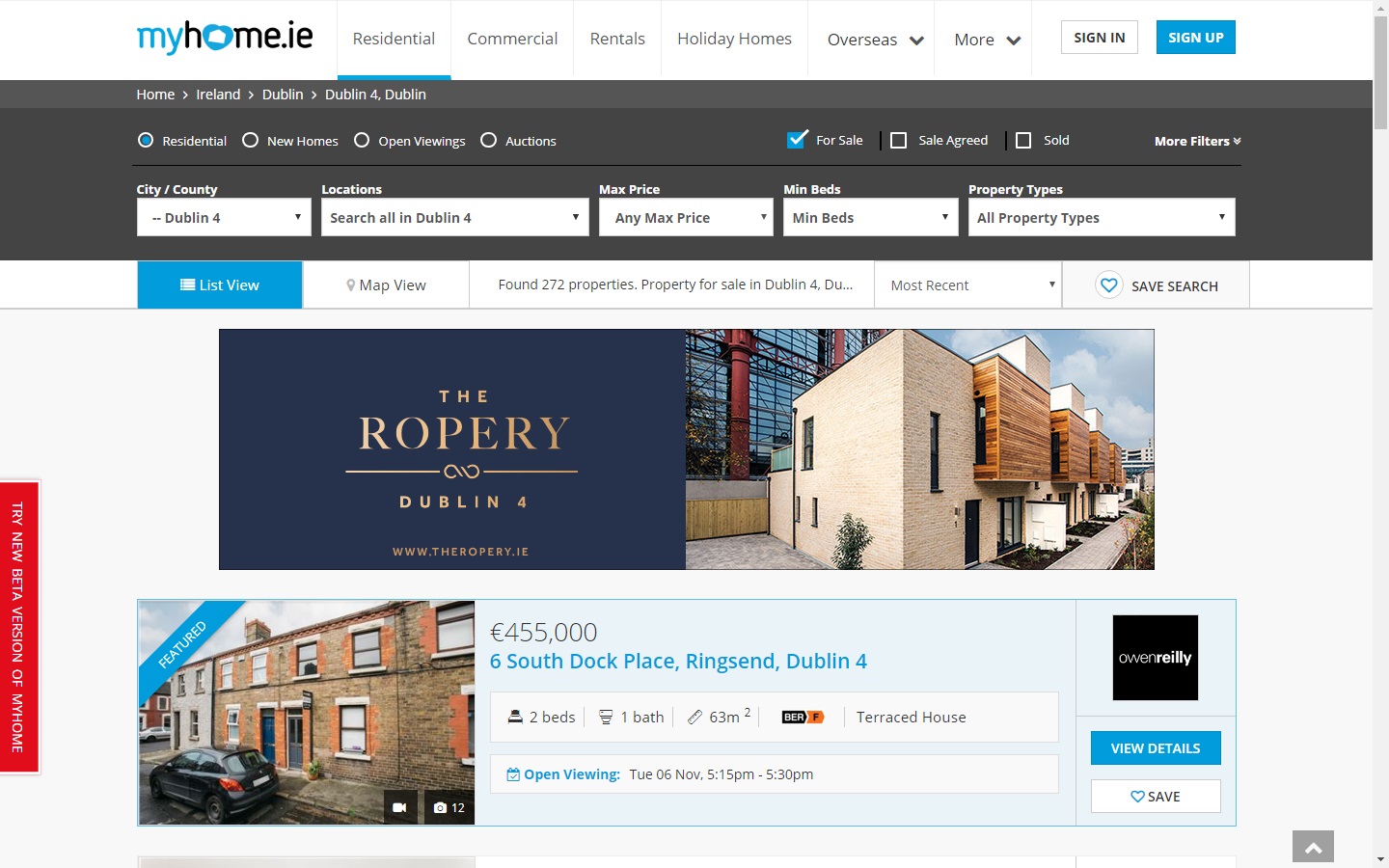The width and height of the screenshot is (1389, 868).
Task: Click the €455,000 price text
Action: pyautogui.click(x=544, y=633)
